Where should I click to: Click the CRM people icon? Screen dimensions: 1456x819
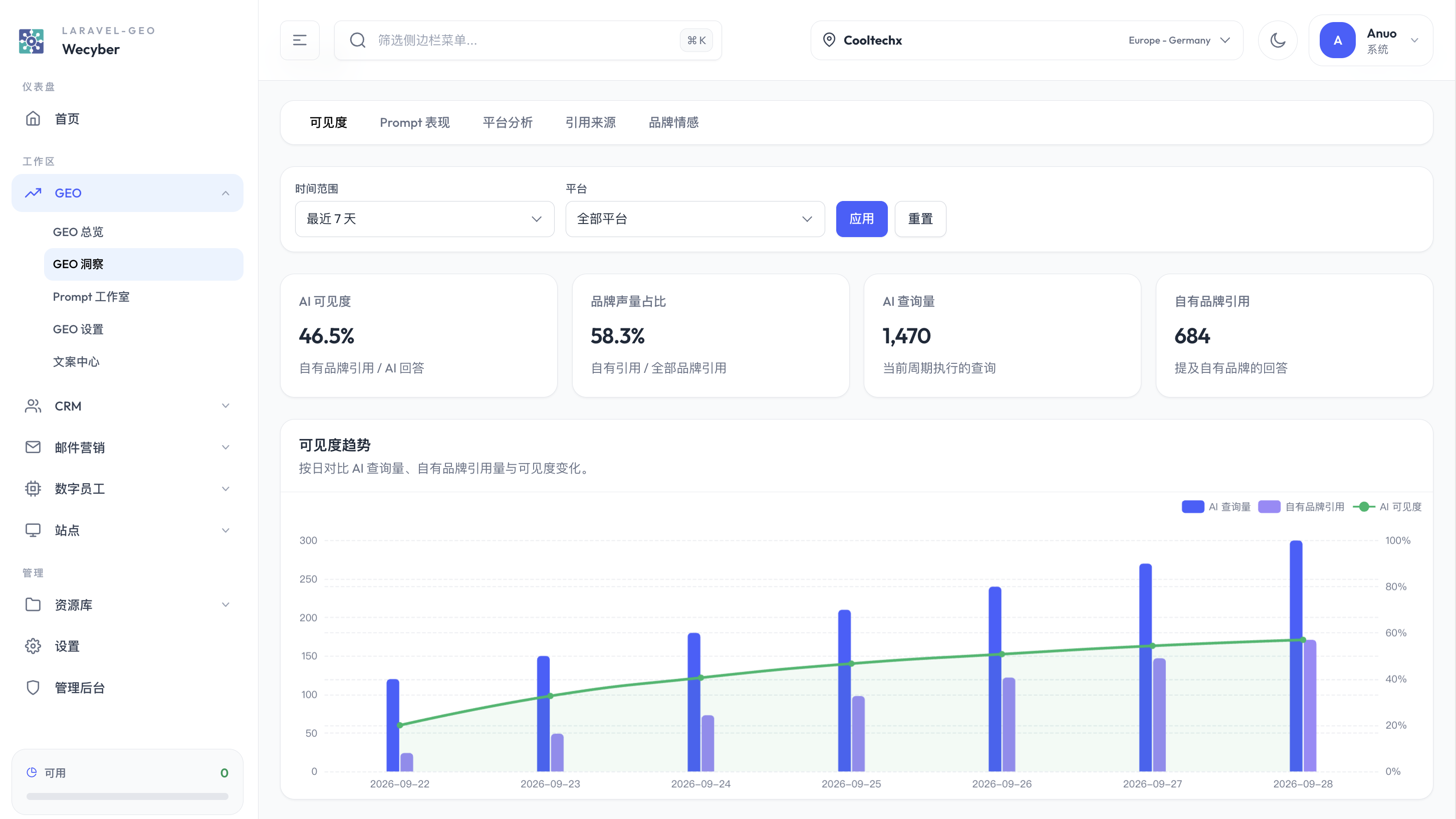click(33, 406)
